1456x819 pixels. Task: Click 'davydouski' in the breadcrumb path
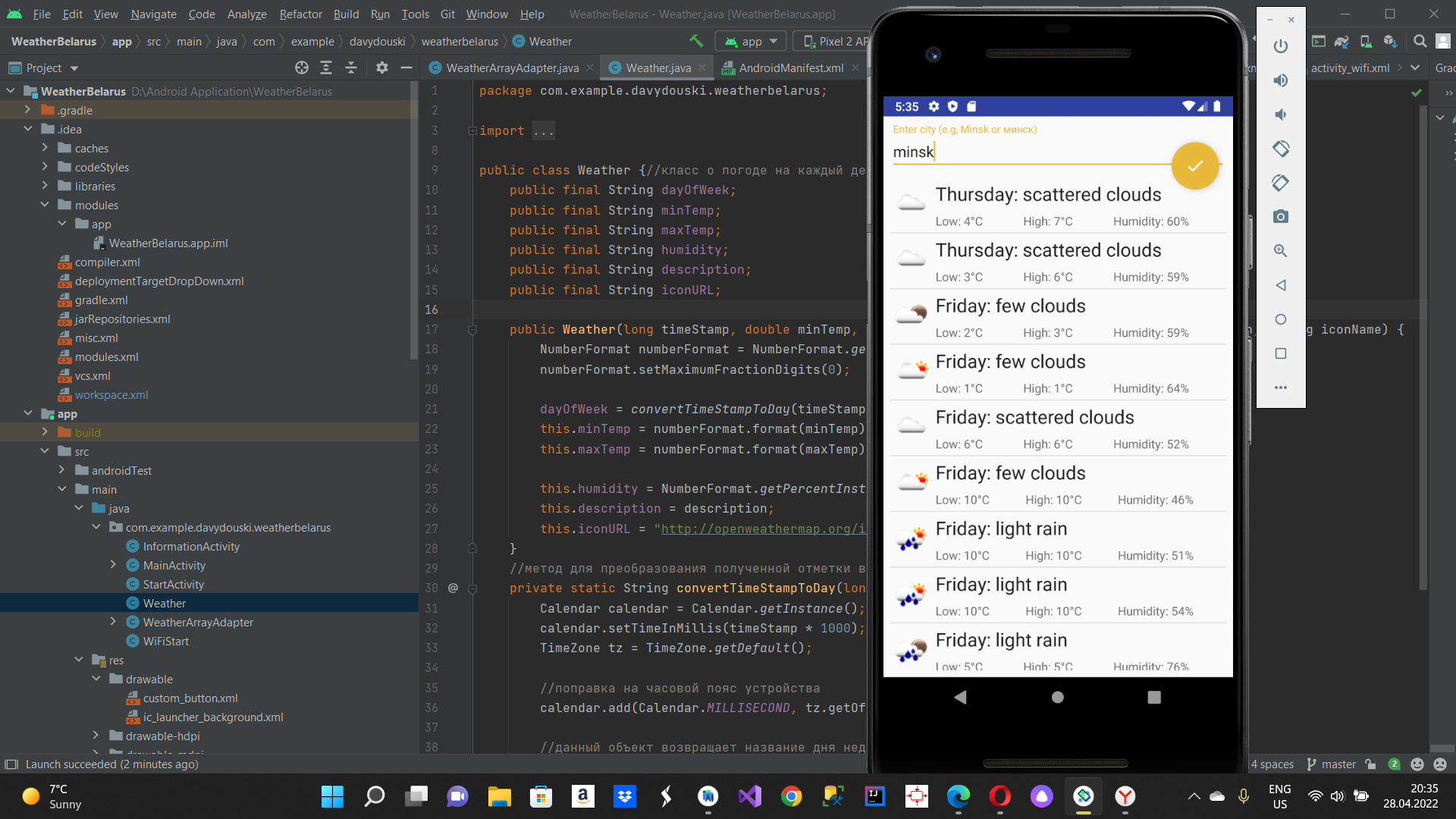tap(377, 41)
